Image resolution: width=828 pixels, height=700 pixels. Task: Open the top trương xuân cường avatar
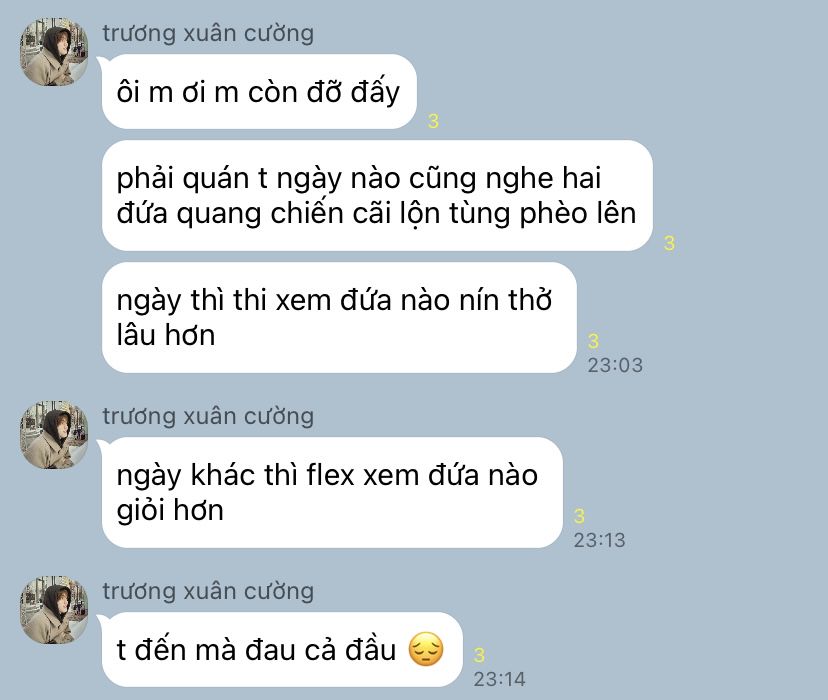[x=54, y=52]
